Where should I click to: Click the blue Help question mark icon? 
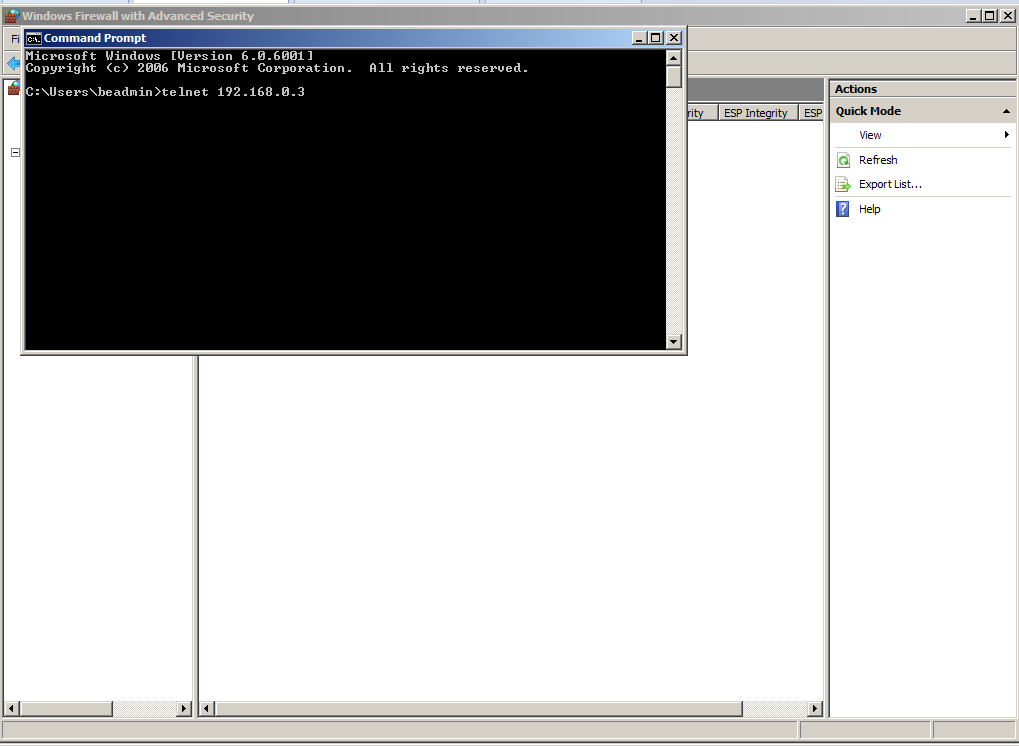pos(843,209)
